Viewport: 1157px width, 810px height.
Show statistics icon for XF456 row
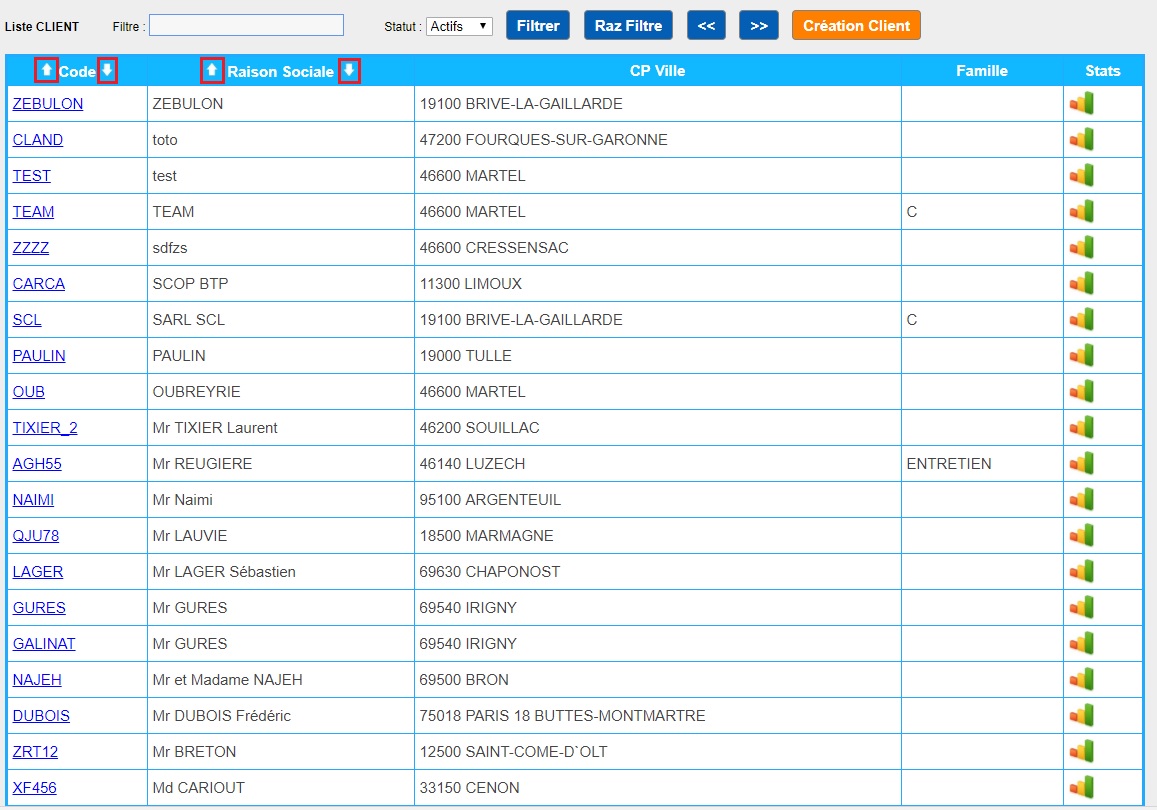[x=1081, y=788]
